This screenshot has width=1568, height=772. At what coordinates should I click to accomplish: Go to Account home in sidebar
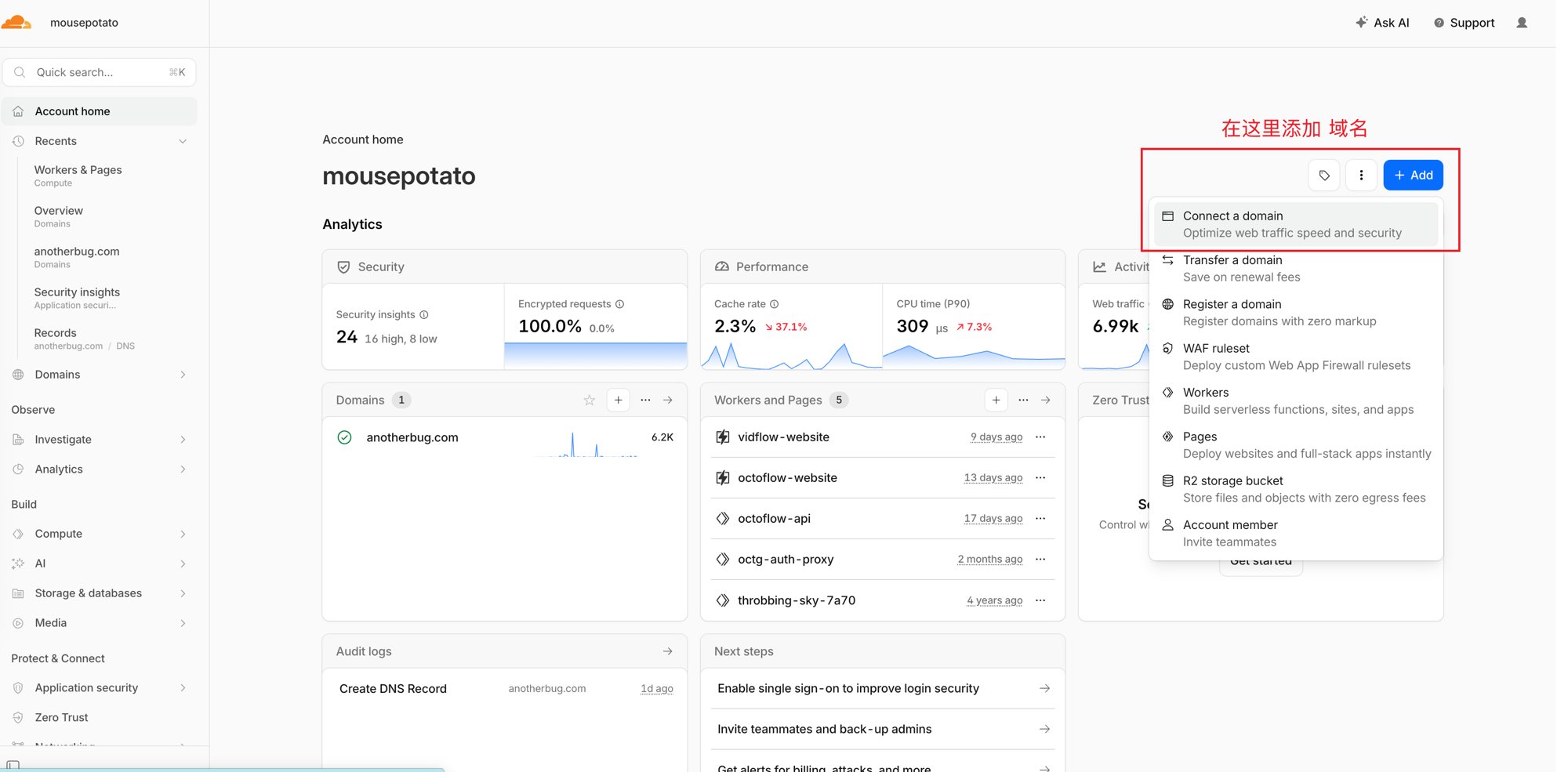(x=100, y=111)
